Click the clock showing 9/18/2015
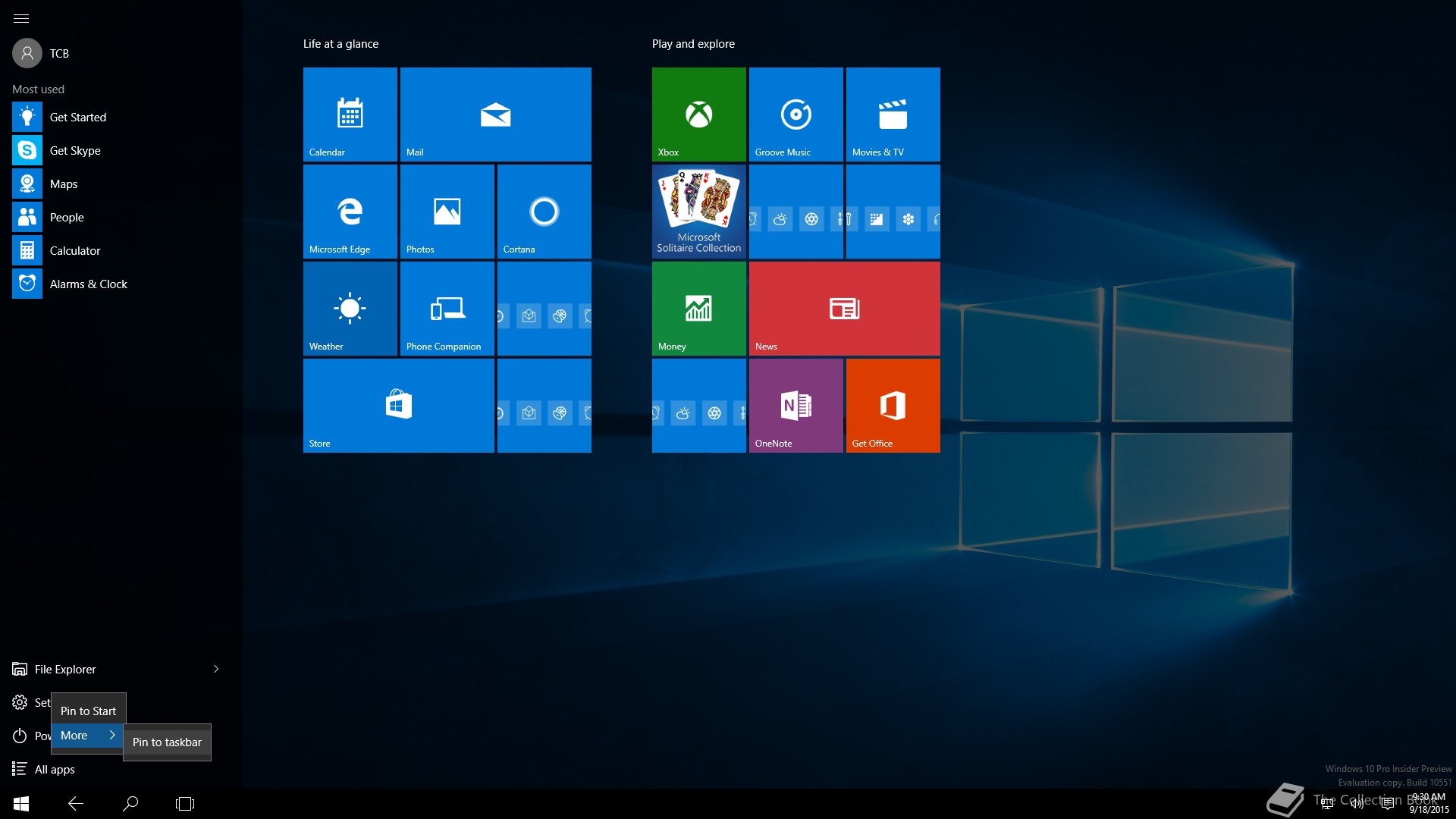1456x819 pixels. click(x=1429, y=804)
